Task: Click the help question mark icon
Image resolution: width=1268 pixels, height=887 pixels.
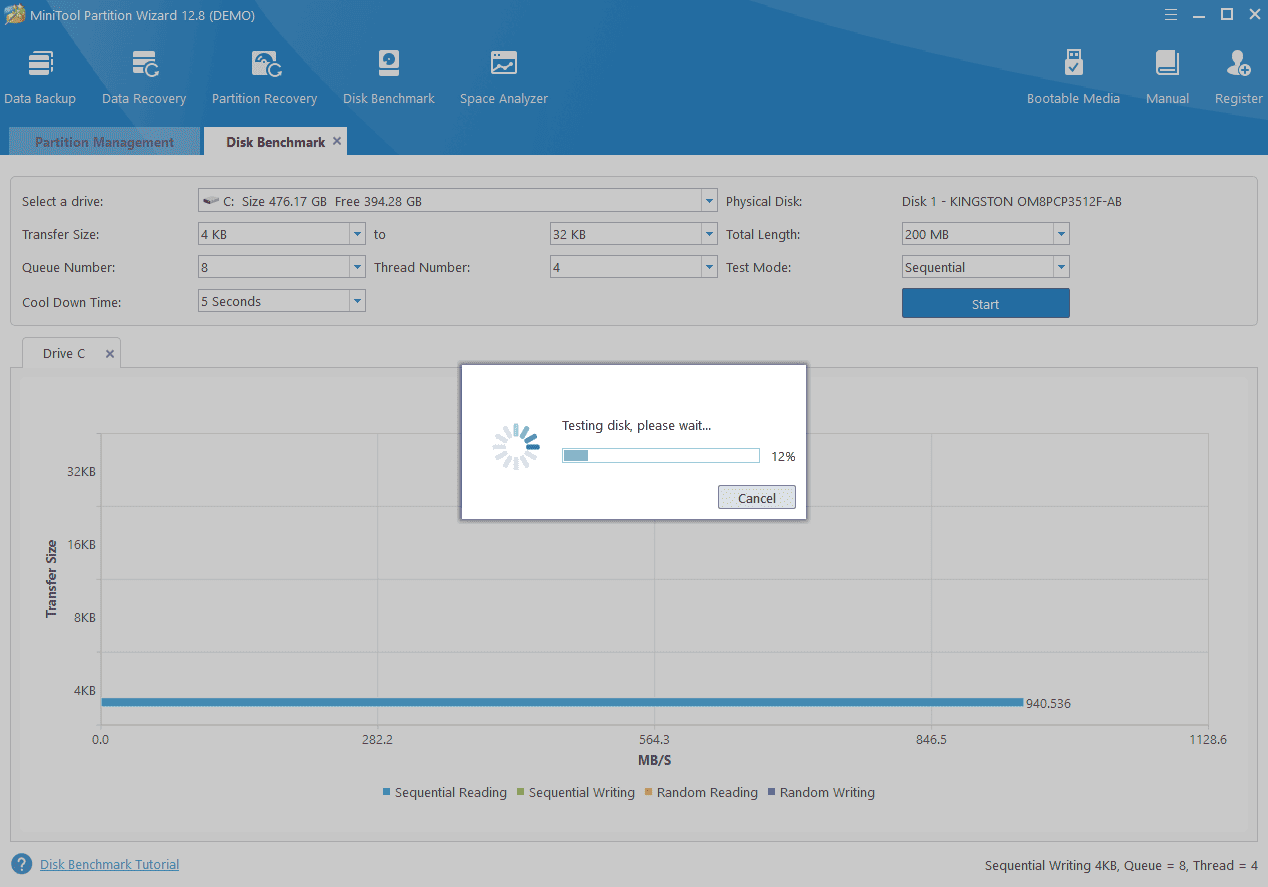Action: 23,864
